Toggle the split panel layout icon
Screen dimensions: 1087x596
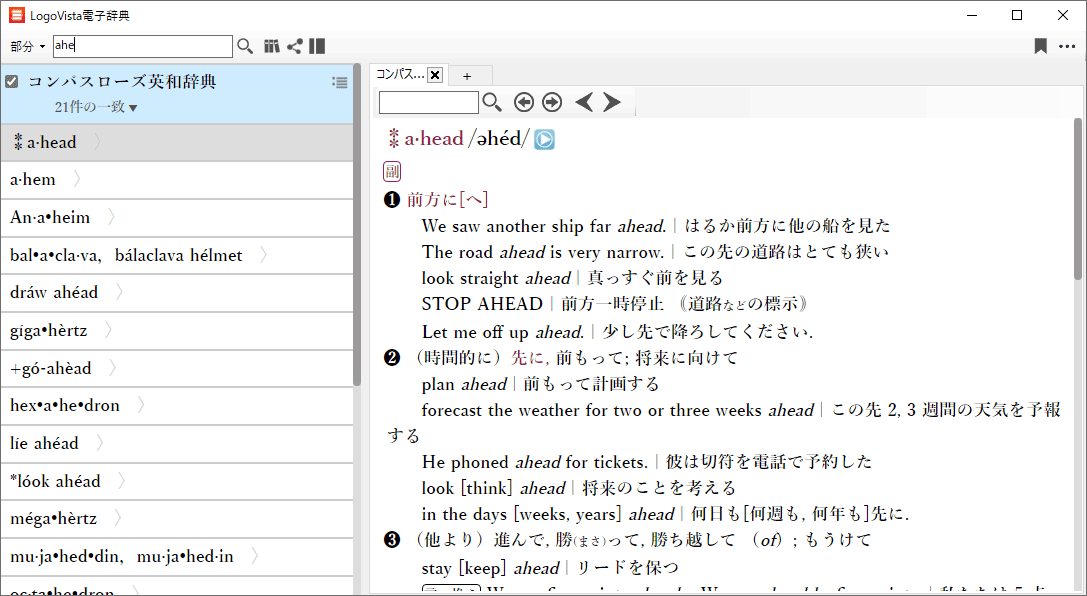click(x=317, y=46)
